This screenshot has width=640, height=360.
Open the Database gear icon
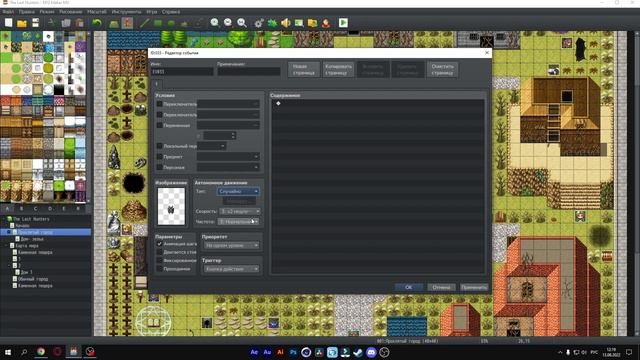[x=259, y=23]
